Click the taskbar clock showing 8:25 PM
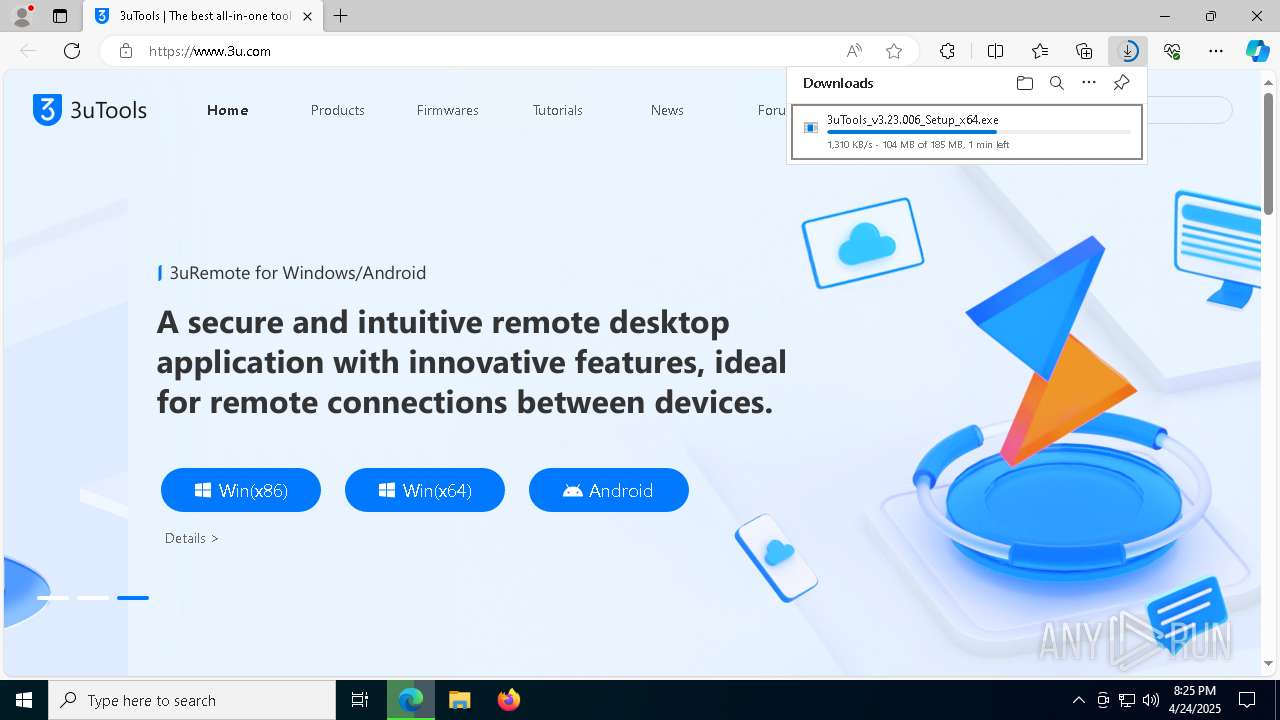 click(1195, 700)
